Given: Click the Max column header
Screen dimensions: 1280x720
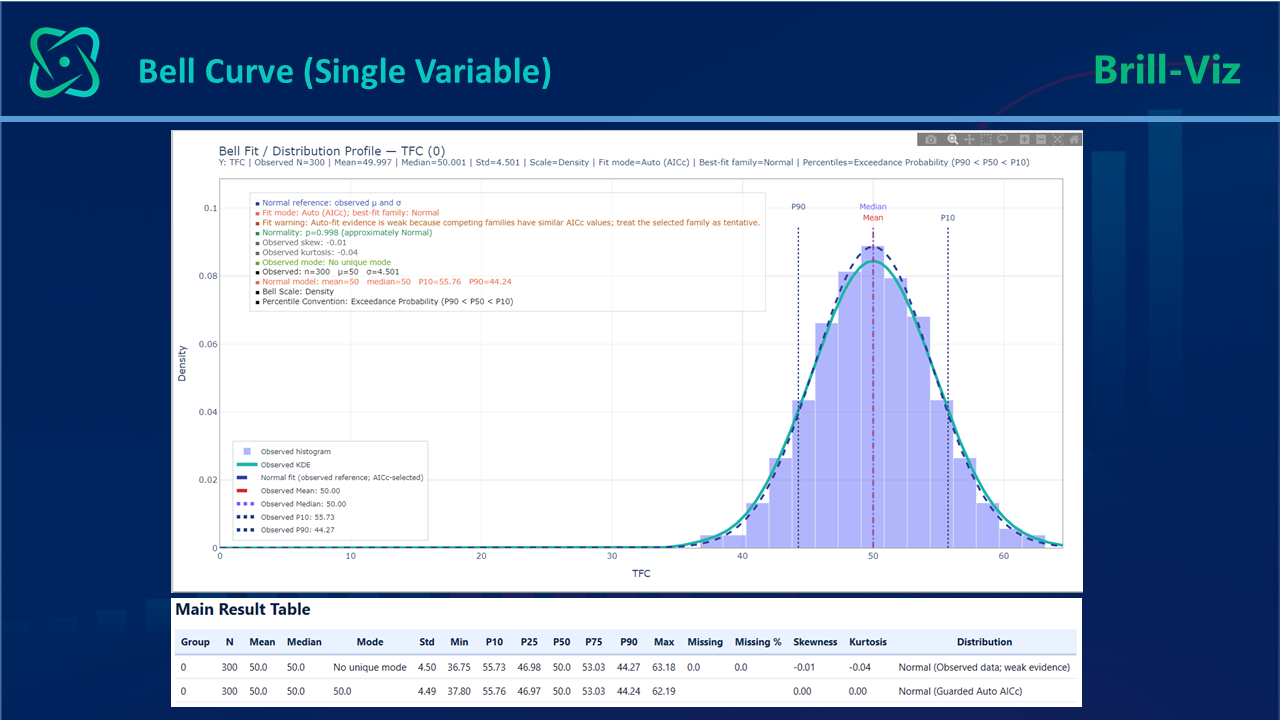Looking at the screenshot, I should click(x=664, y=642).
